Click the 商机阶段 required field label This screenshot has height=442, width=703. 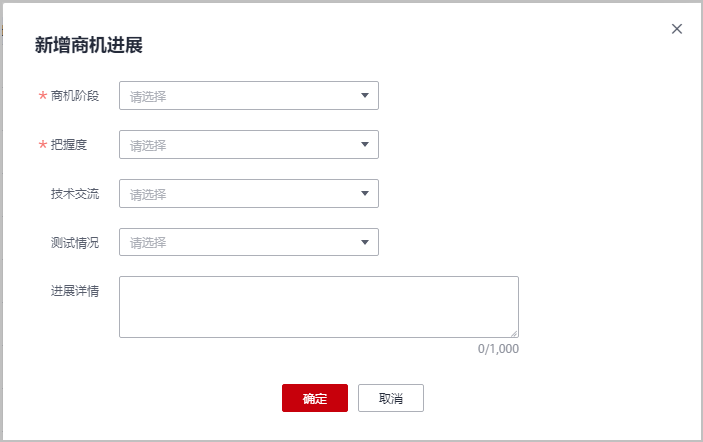tap(75, 96)
